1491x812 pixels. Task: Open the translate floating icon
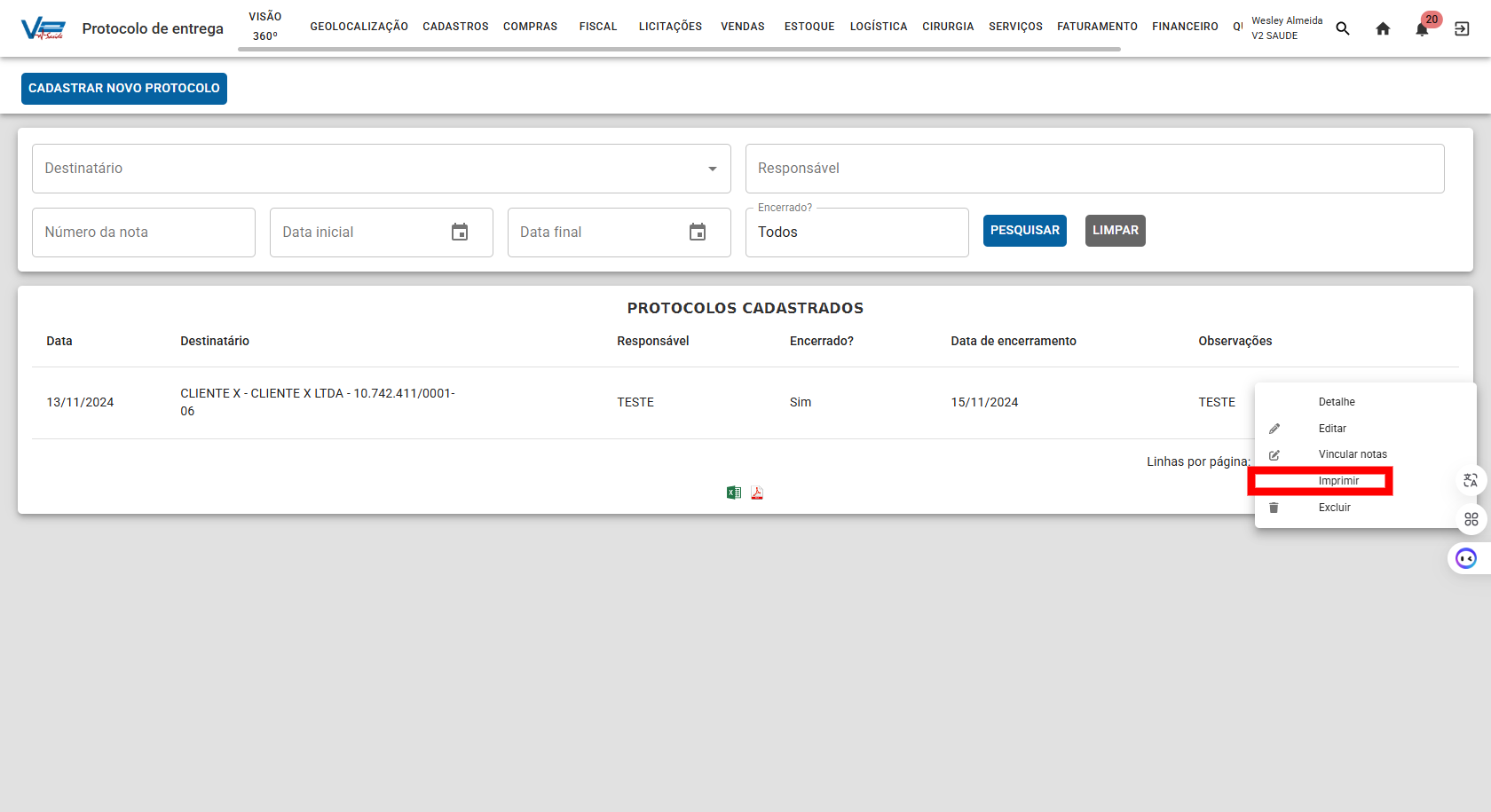[x=1471, y=480]
